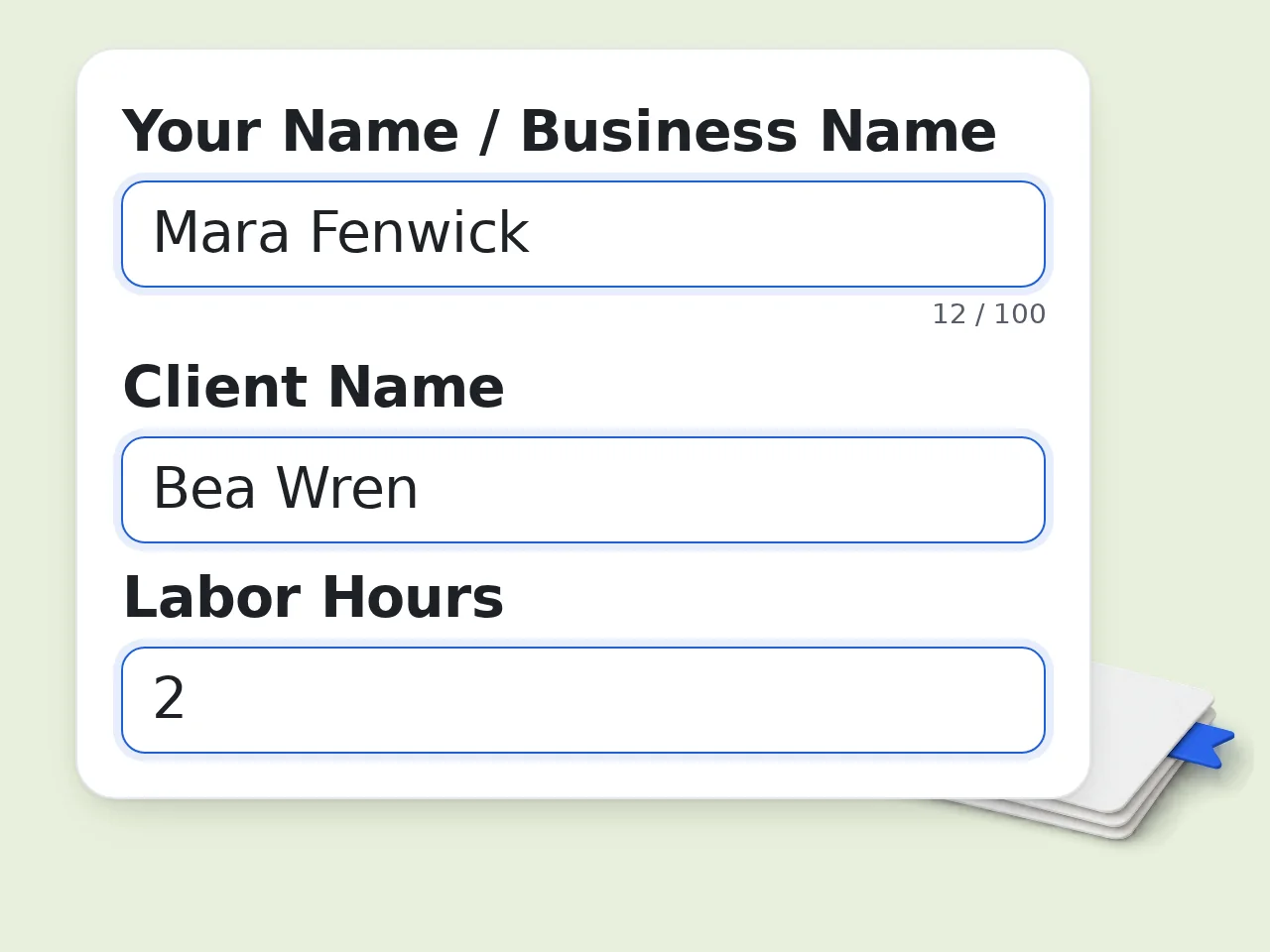Click the blank right side of the Labor Hours field

615,700
